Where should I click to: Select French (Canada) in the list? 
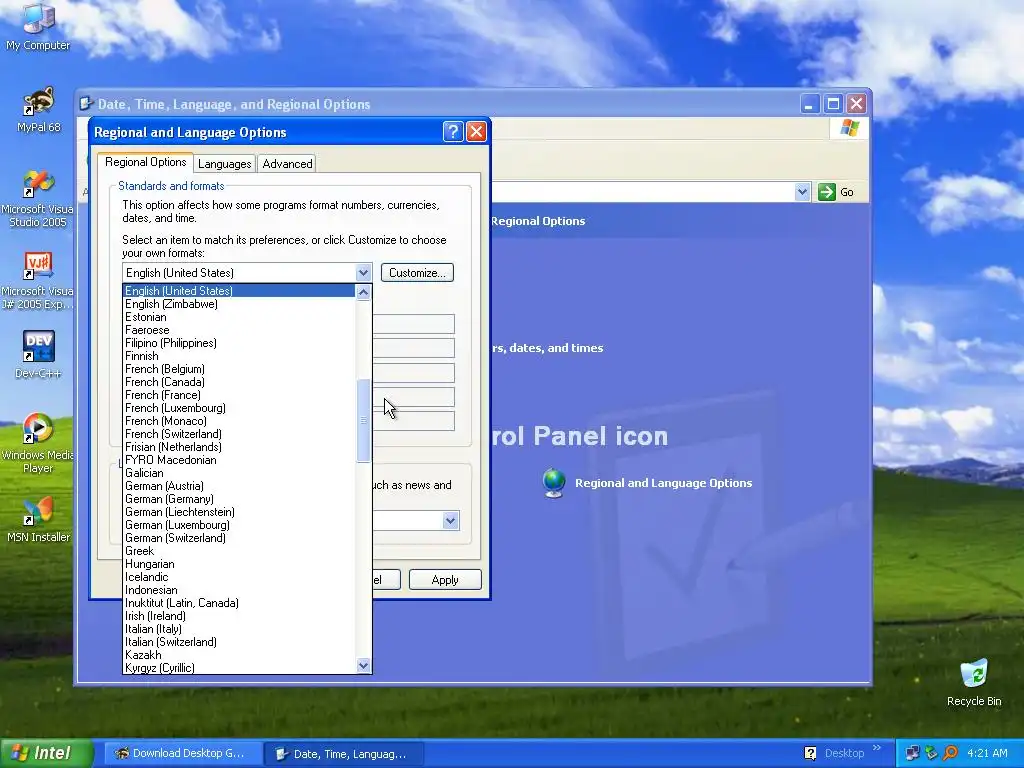click(239, 382)
